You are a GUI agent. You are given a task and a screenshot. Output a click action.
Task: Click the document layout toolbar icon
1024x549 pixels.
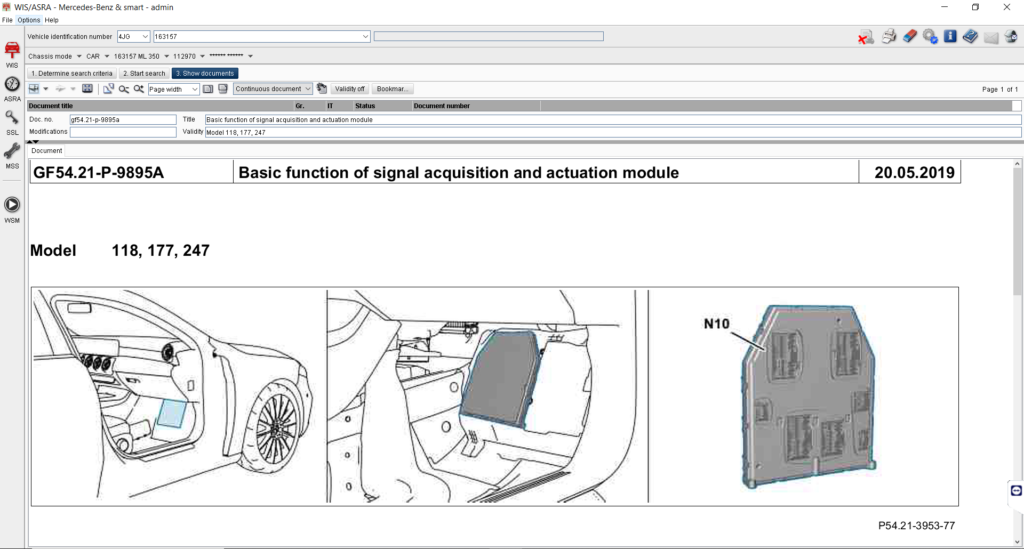(x=34, y=89)
